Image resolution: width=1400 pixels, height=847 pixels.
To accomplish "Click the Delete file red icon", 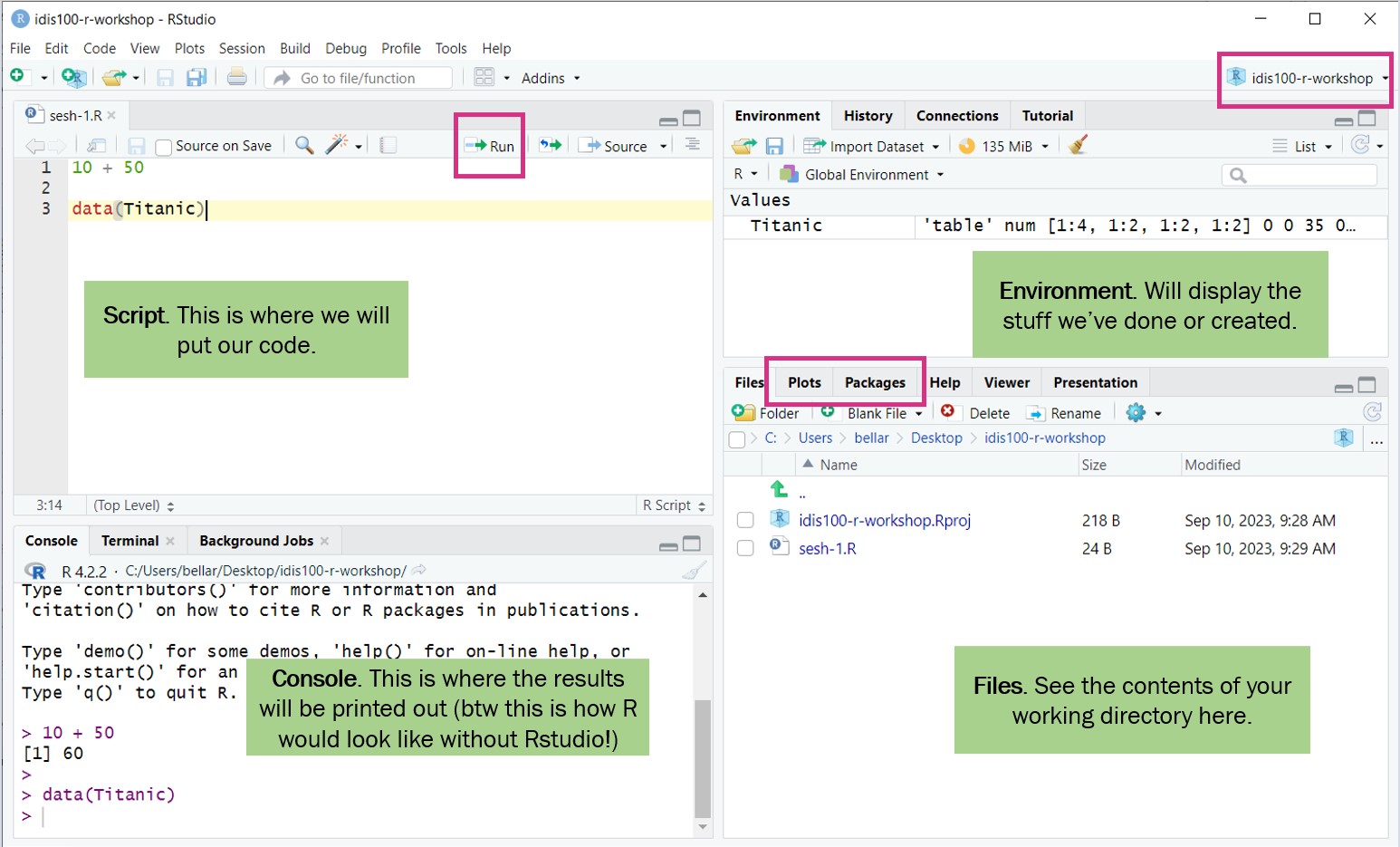I will tap(948, 412).
